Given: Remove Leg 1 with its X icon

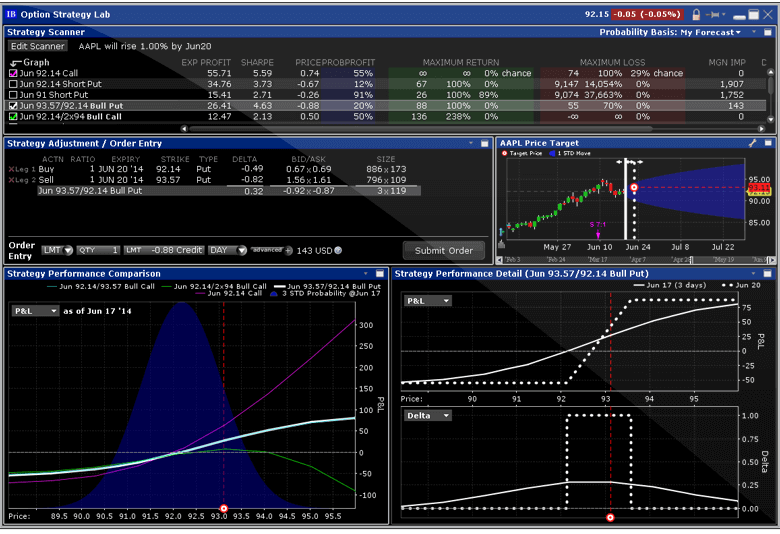Looking at the screenshot, I should tap(11, 169).
